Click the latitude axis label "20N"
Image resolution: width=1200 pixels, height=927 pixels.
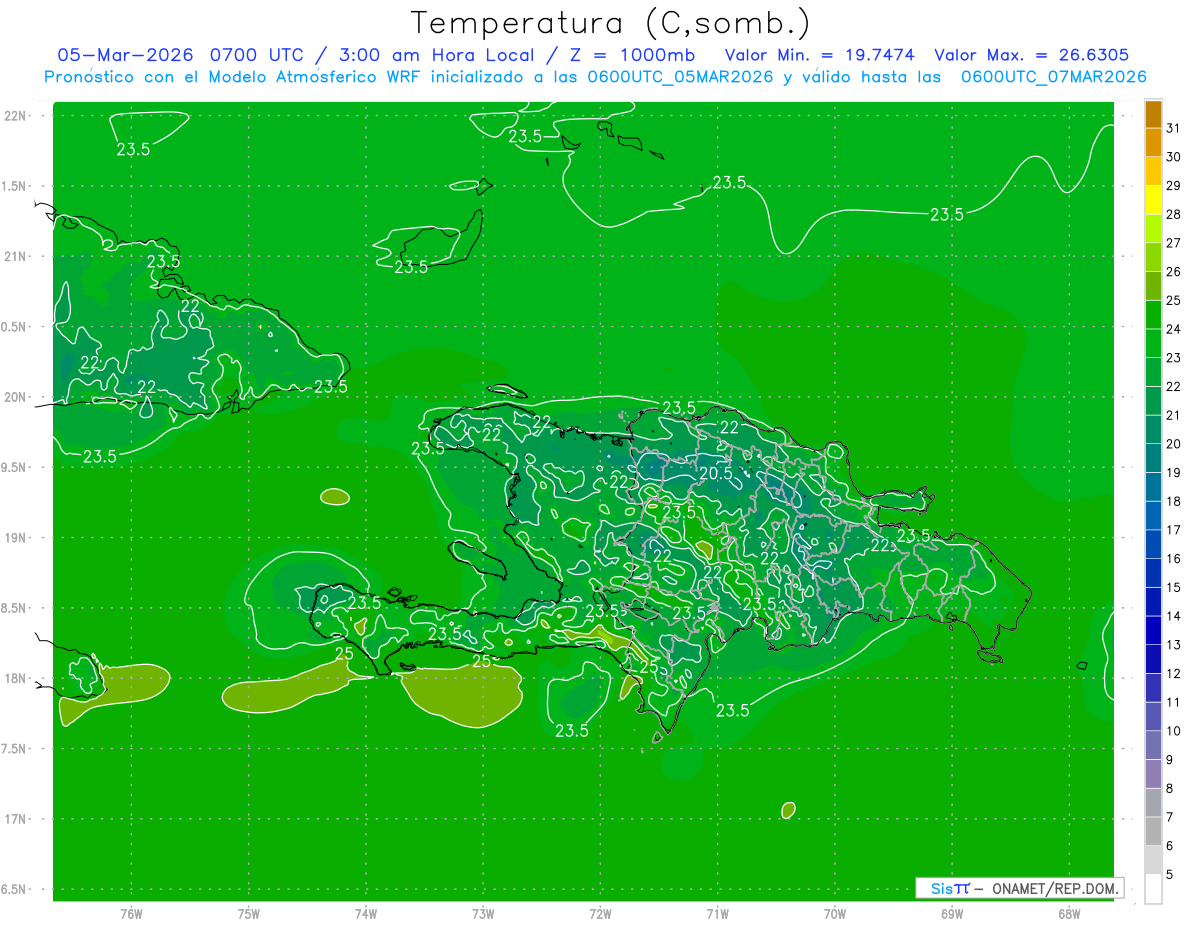tap(14, 397)
